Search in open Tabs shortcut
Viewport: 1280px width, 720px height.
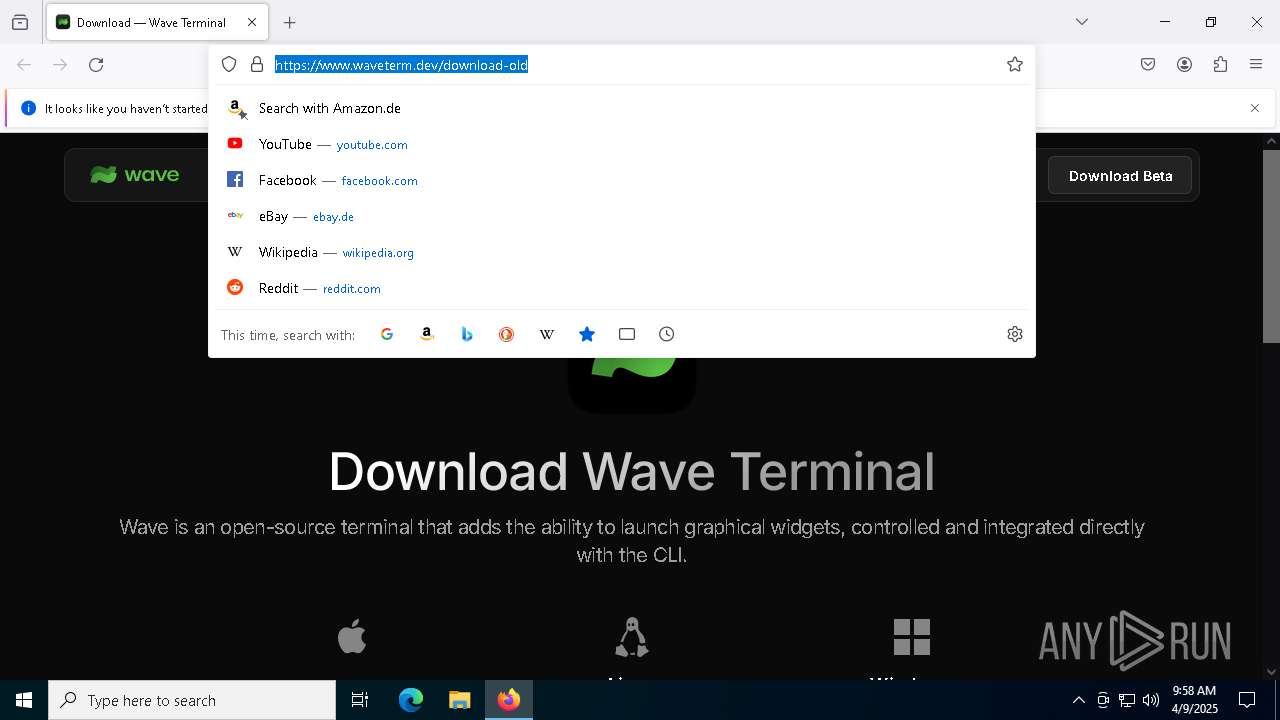627,334
